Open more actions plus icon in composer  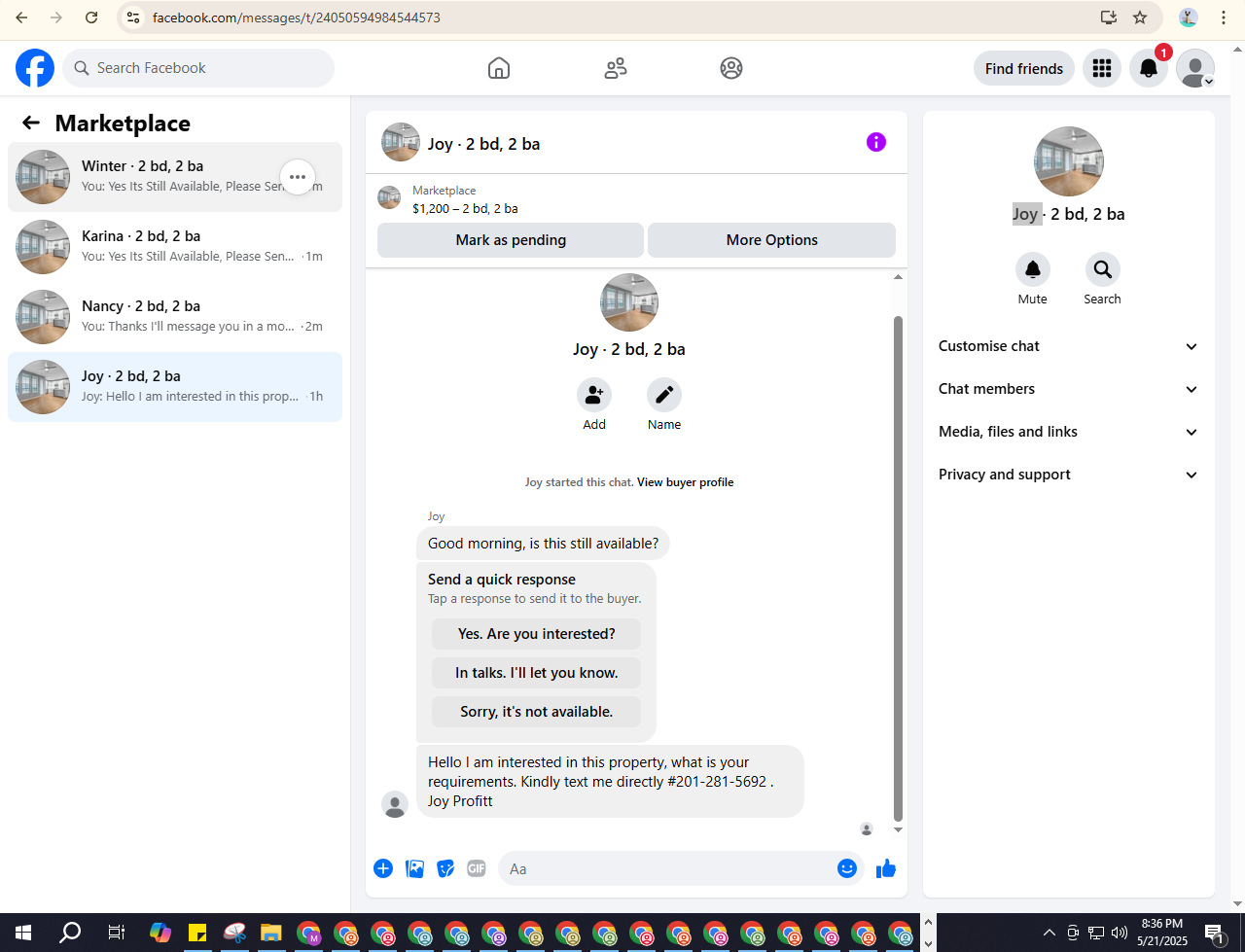click(383, 868)
